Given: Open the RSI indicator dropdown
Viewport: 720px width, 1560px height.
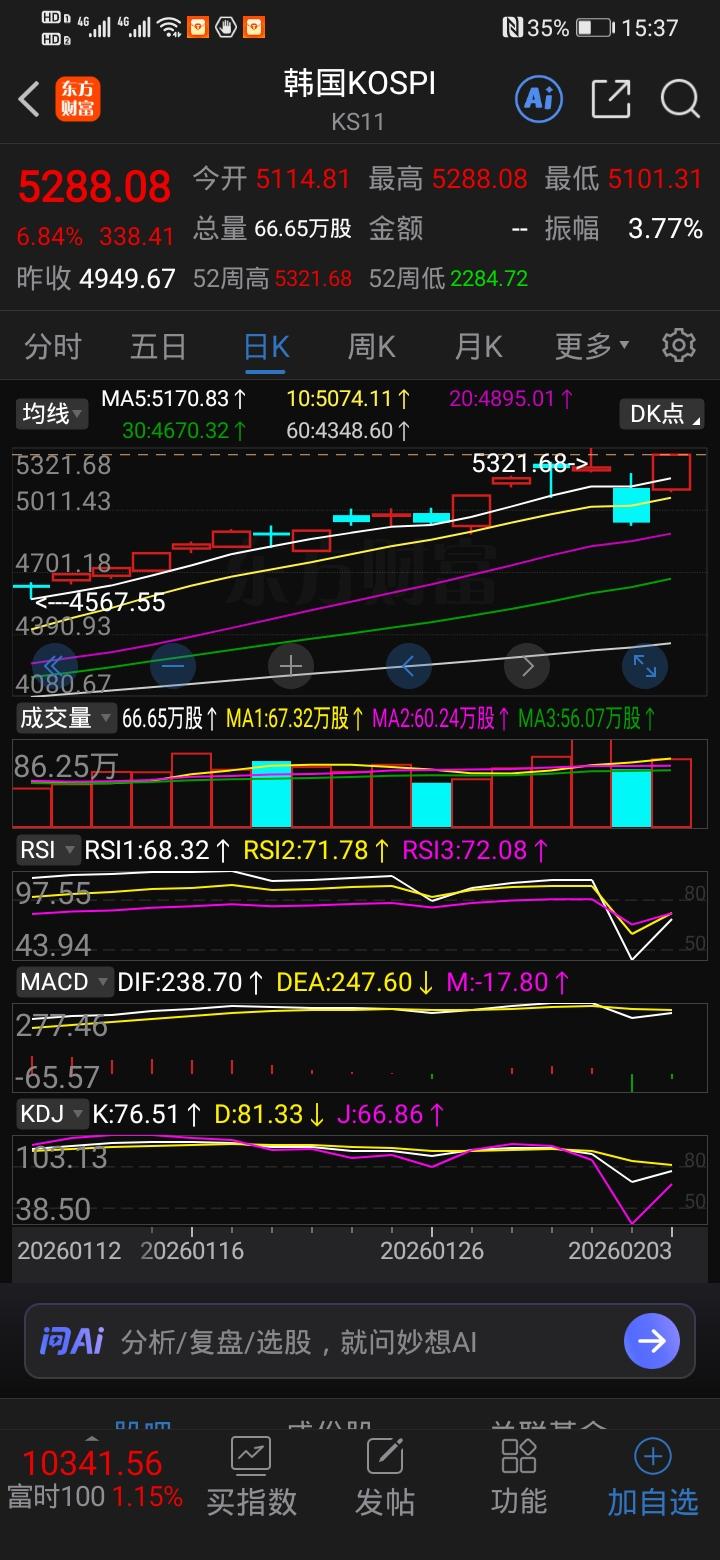Looking at the screenshot, I should [x=47, y=851].
